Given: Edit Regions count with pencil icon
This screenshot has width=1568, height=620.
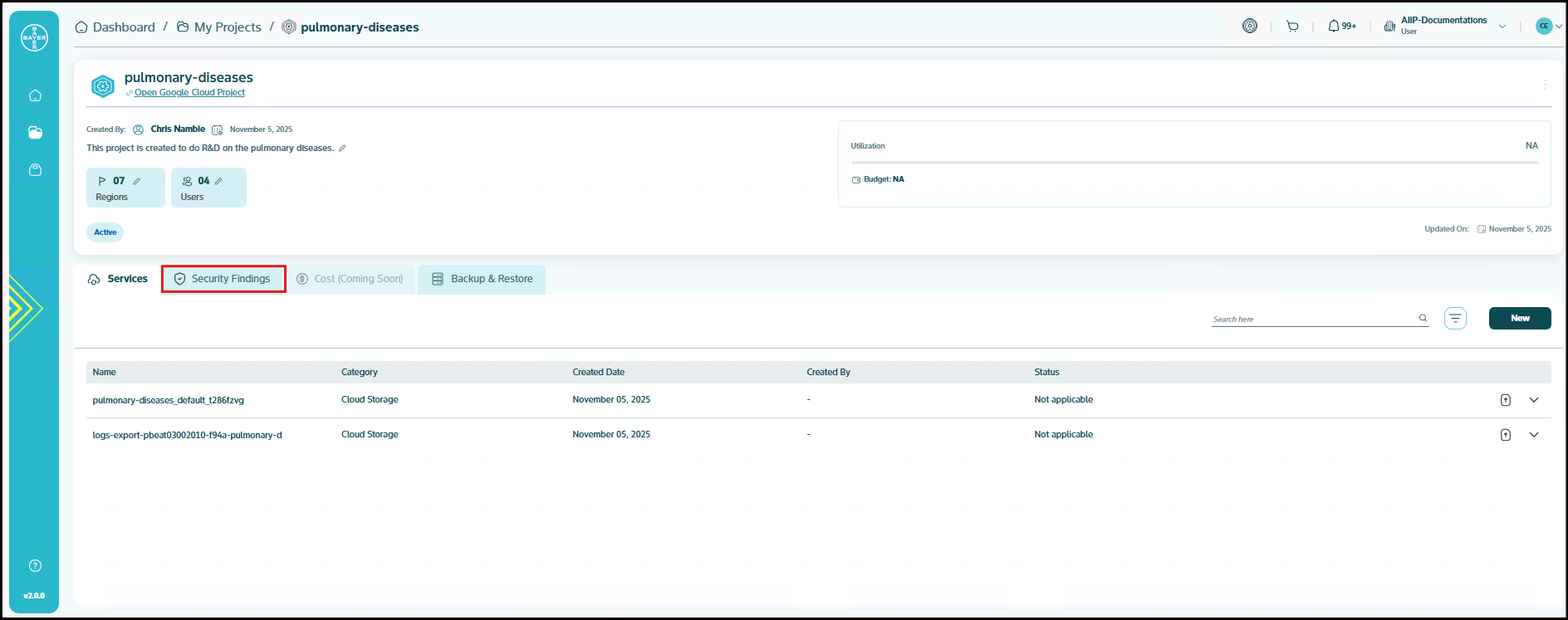Looking at the screenshot, I should pos(137,181).
